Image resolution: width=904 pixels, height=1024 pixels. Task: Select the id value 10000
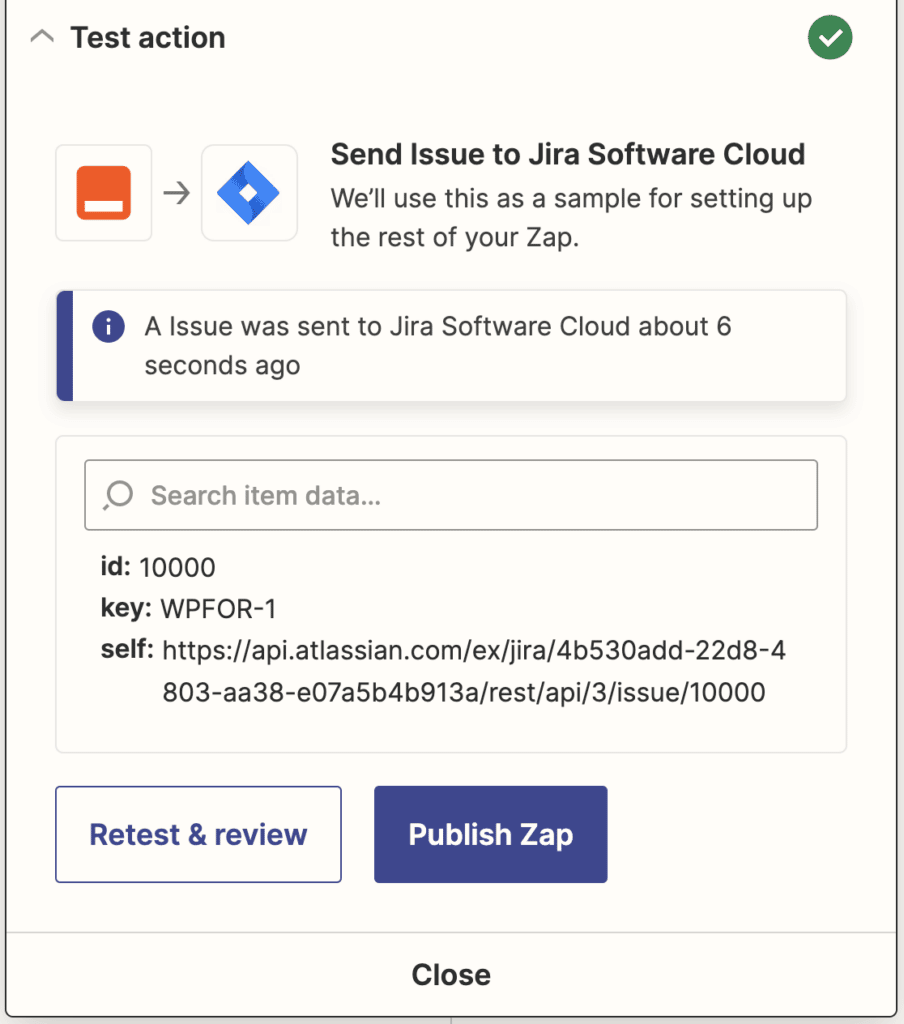click(x=186, y=567)
